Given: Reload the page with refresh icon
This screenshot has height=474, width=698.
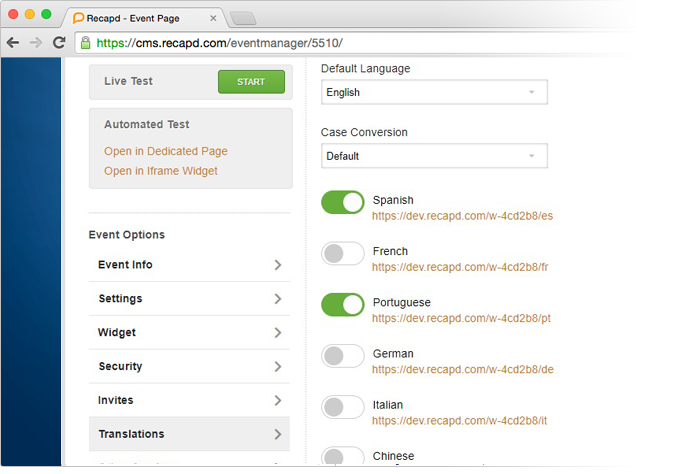Looking at the screenshot, I should 59,43.
